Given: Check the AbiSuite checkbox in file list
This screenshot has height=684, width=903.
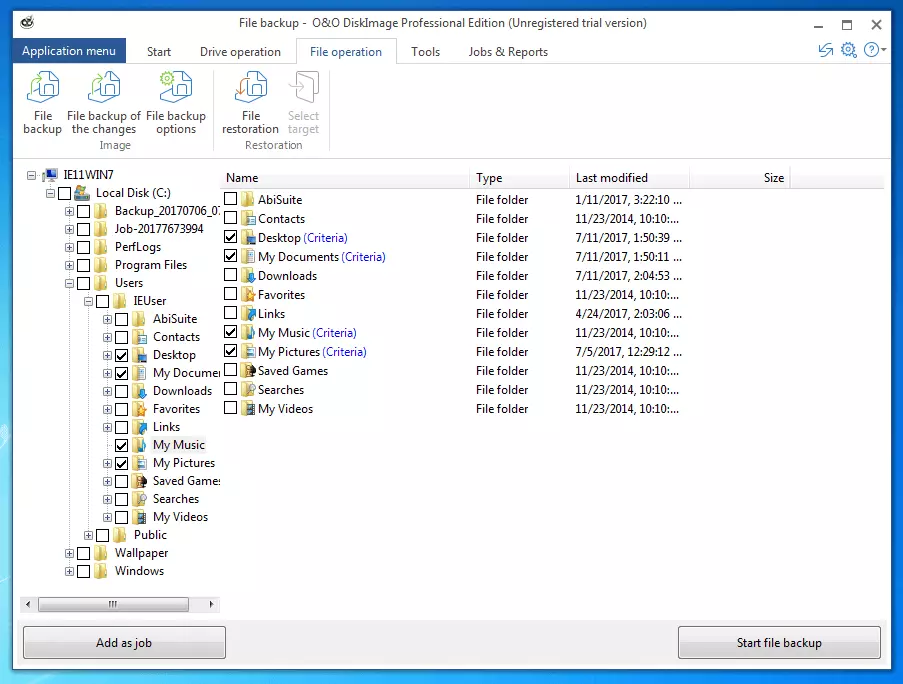Looking at the screenshot, I should click(231, 200).
